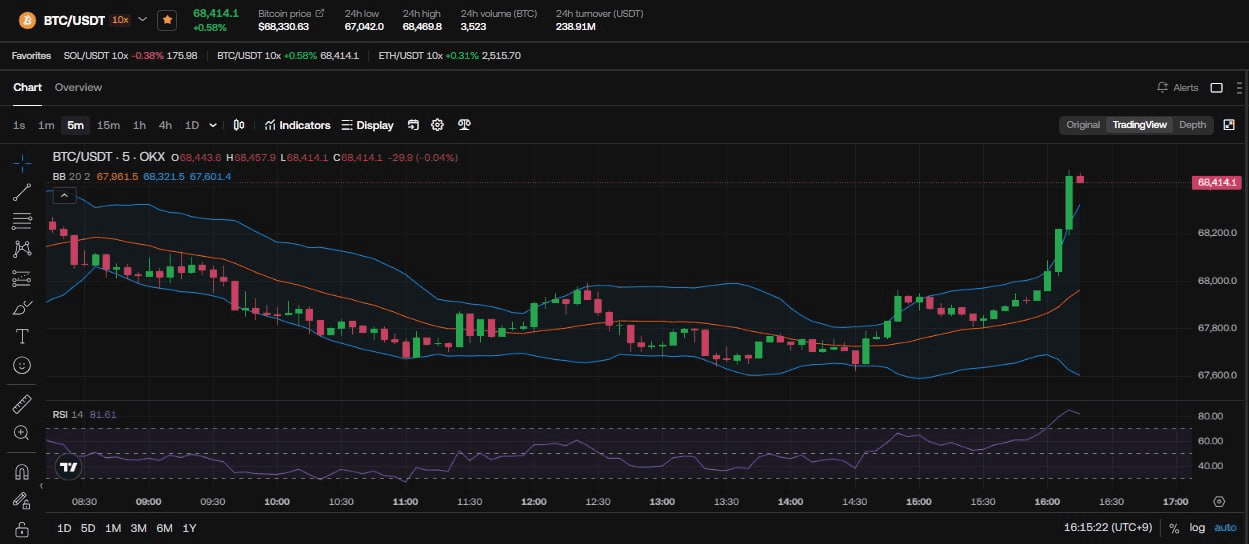The width and height of the screenshot is (1249, 544).
Task: Choose the trend line drawing tool
Action: coord(22,192)
